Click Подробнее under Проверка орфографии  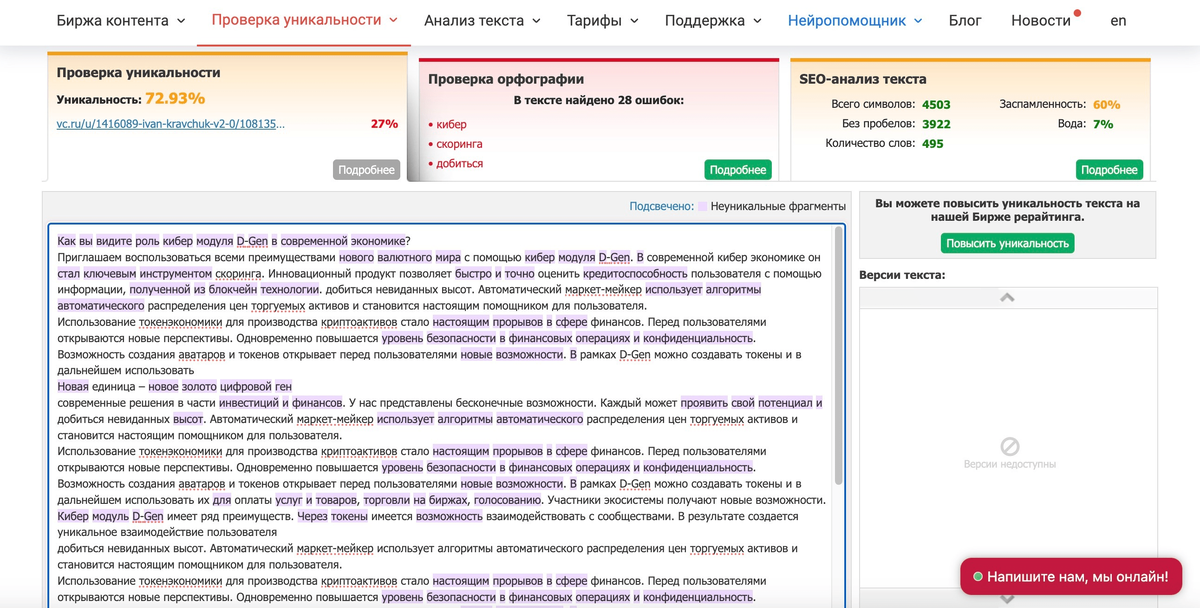738,170
